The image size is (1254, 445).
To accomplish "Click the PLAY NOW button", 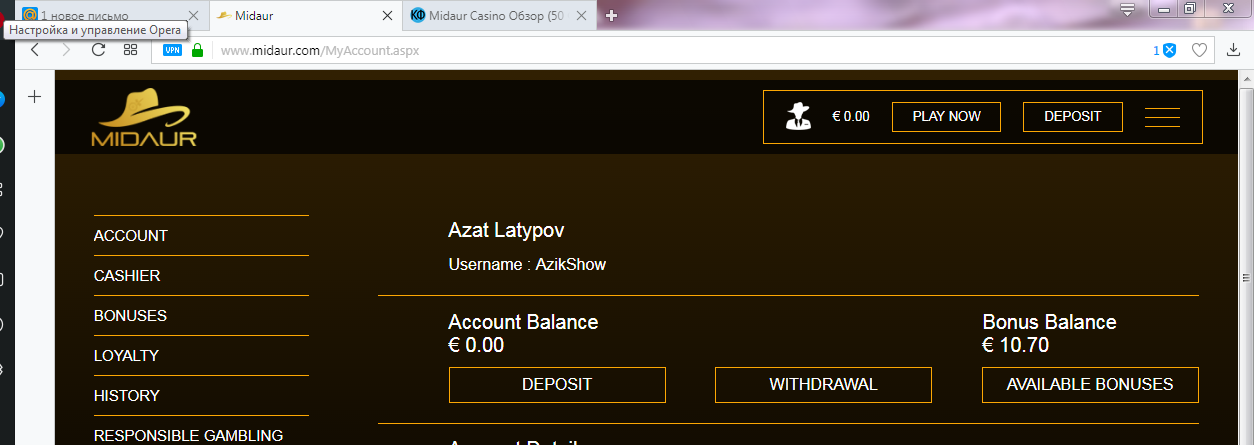I will [x=947, y=116].
